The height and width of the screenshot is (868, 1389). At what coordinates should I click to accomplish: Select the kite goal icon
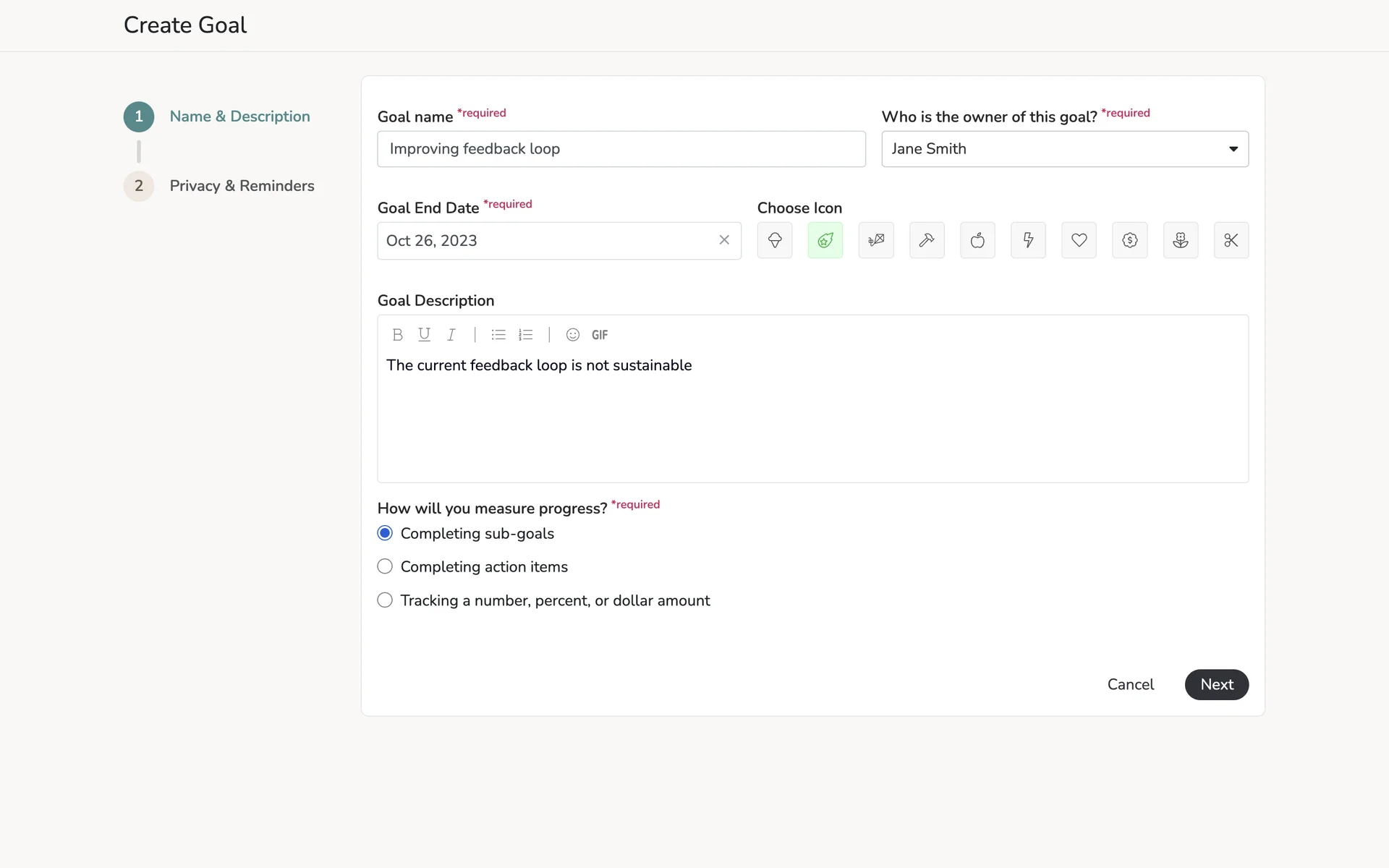coord(875,240)
